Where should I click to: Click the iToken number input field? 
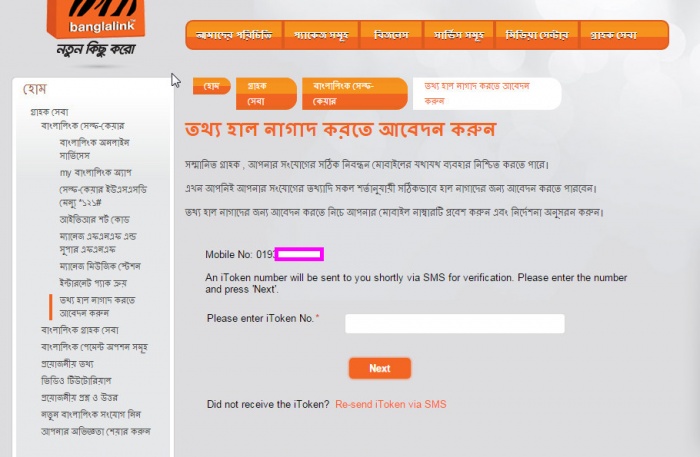[454, 324]
